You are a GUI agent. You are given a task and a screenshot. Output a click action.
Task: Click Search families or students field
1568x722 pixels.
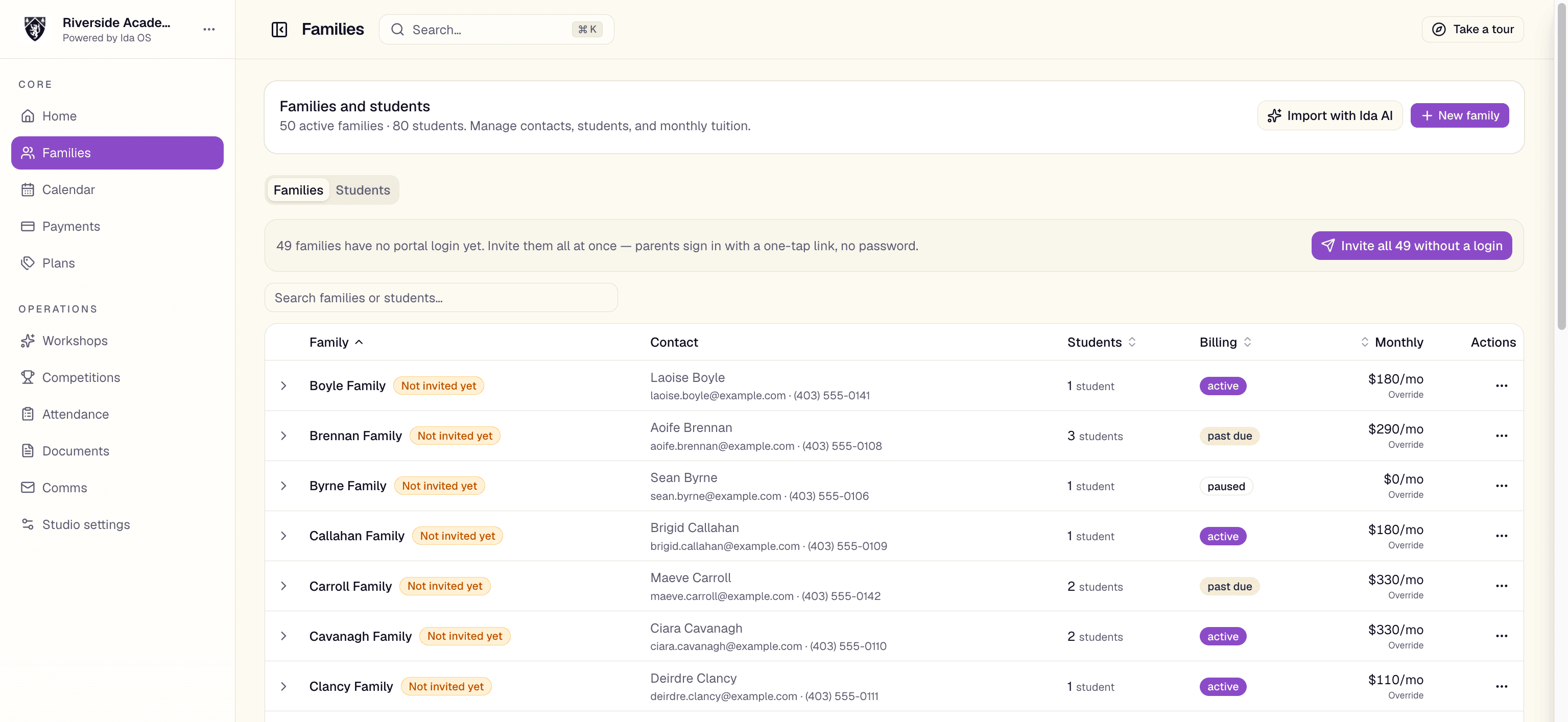pyautogui.click(x=441, y=298)
